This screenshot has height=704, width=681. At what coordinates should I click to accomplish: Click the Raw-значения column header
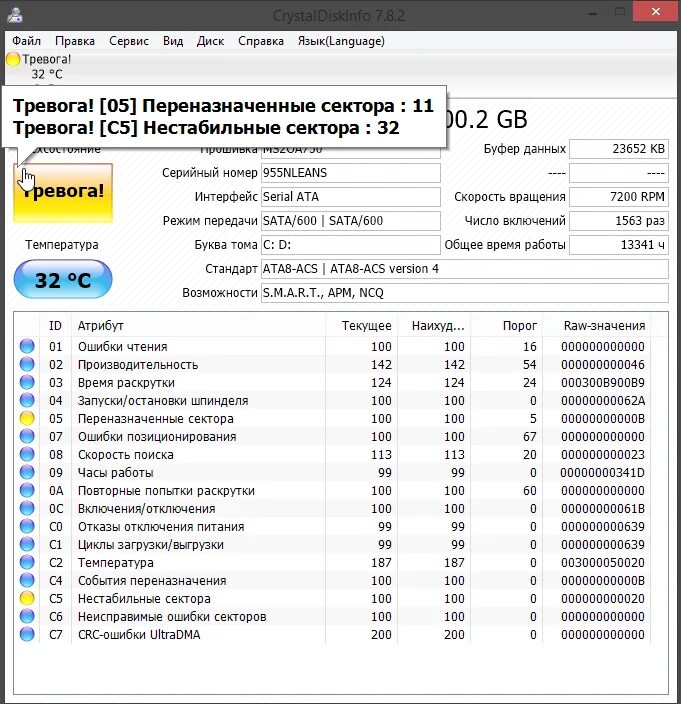pyautogui.click(x=597, y=326)
